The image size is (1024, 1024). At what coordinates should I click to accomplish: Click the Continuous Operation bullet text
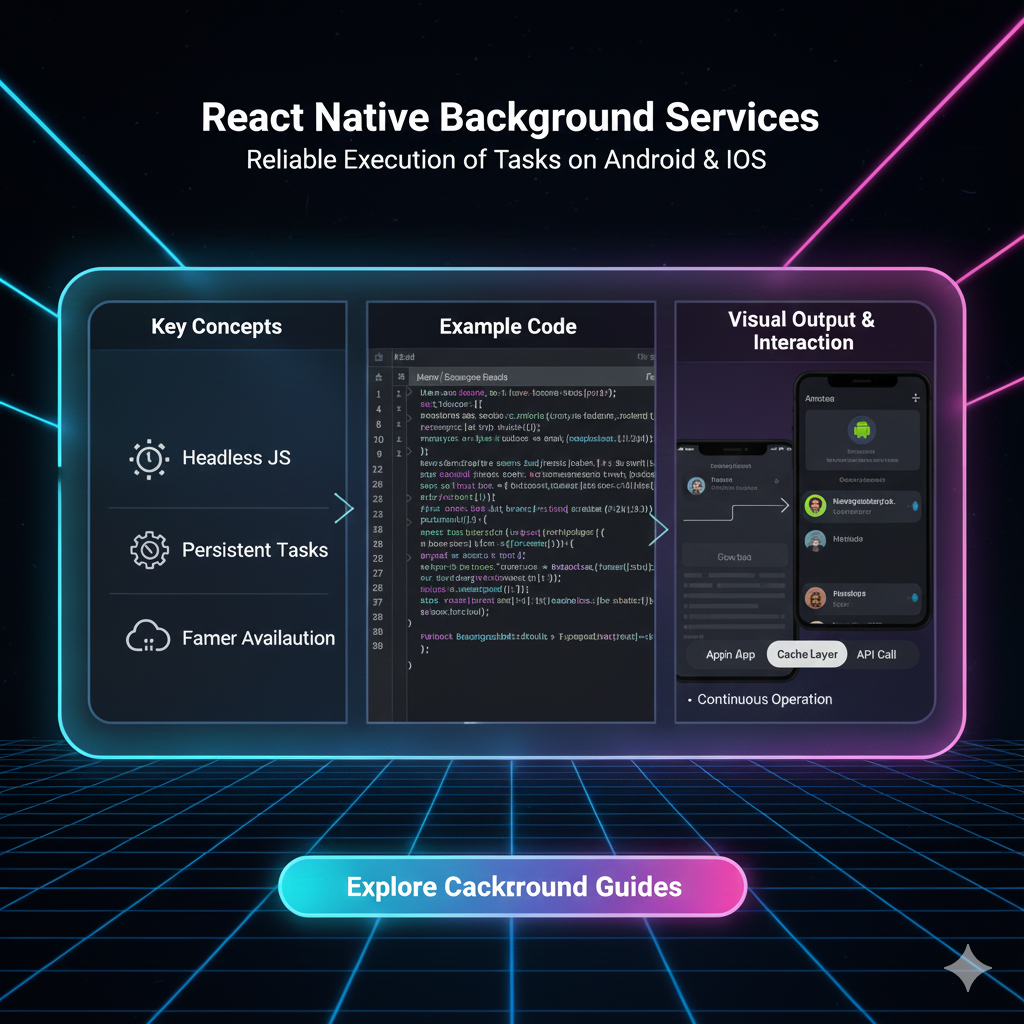(764, 699)
